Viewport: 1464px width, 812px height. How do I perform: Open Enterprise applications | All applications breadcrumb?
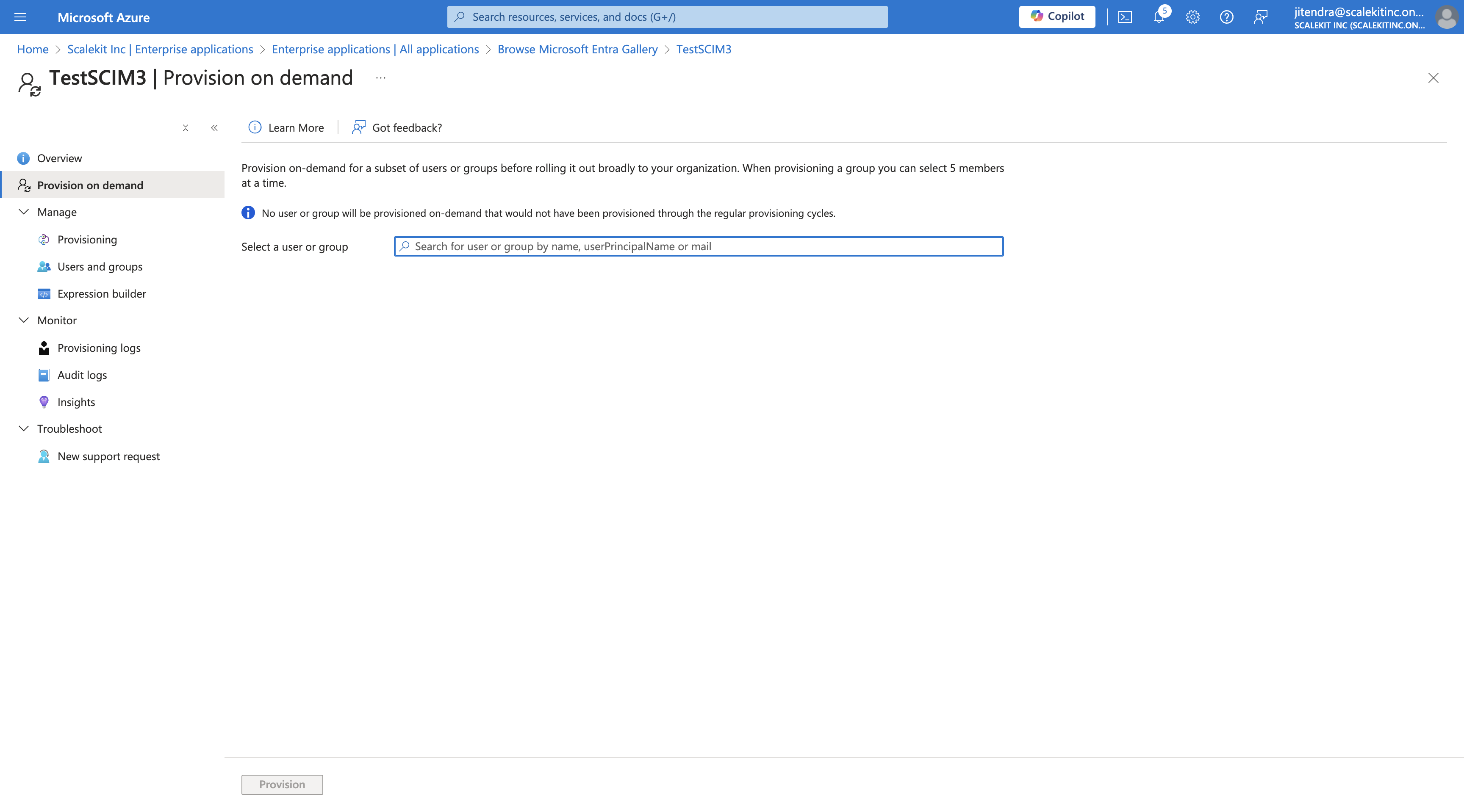click(375, 49)
